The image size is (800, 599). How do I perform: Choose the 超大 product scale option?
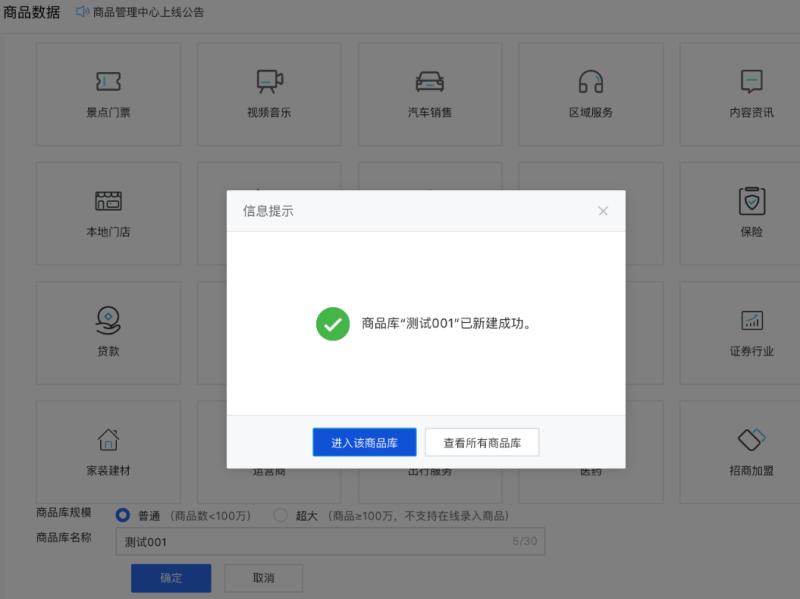280,515
